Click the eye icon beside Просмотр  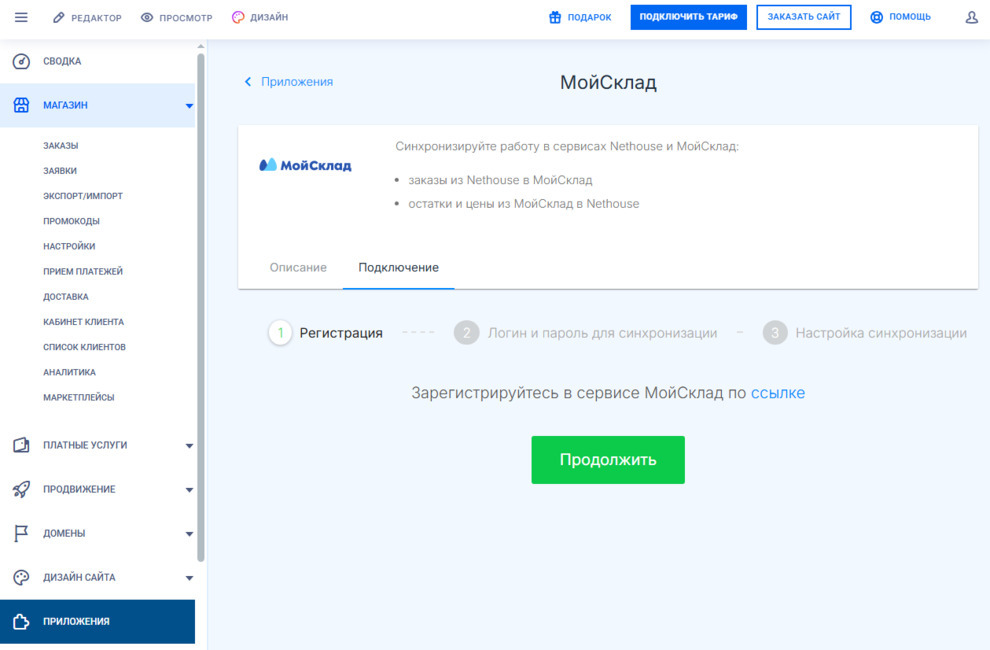(x=146, y=18)
